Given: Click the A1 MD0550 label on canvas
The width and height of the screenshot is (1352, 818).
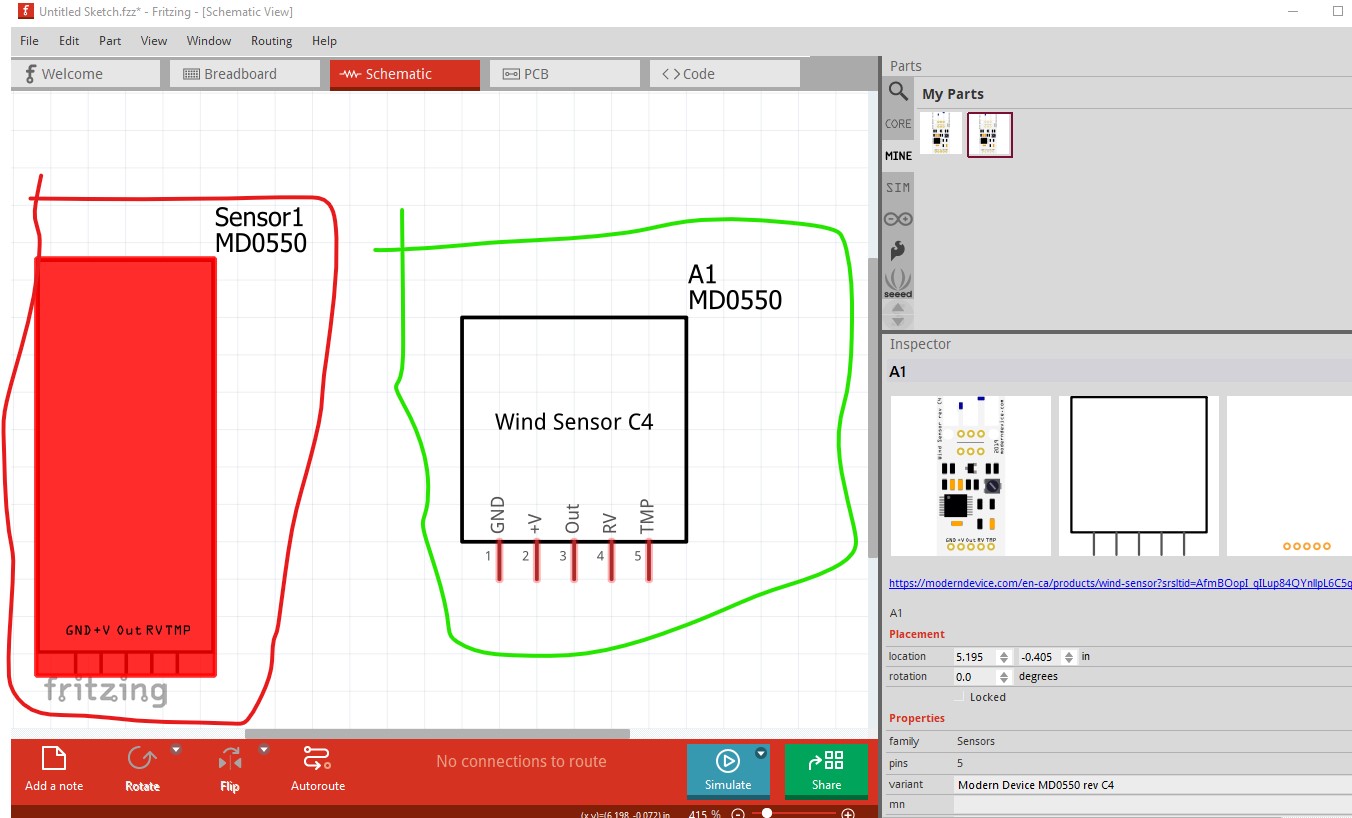Looking at the screenshot, I should 735,287.
